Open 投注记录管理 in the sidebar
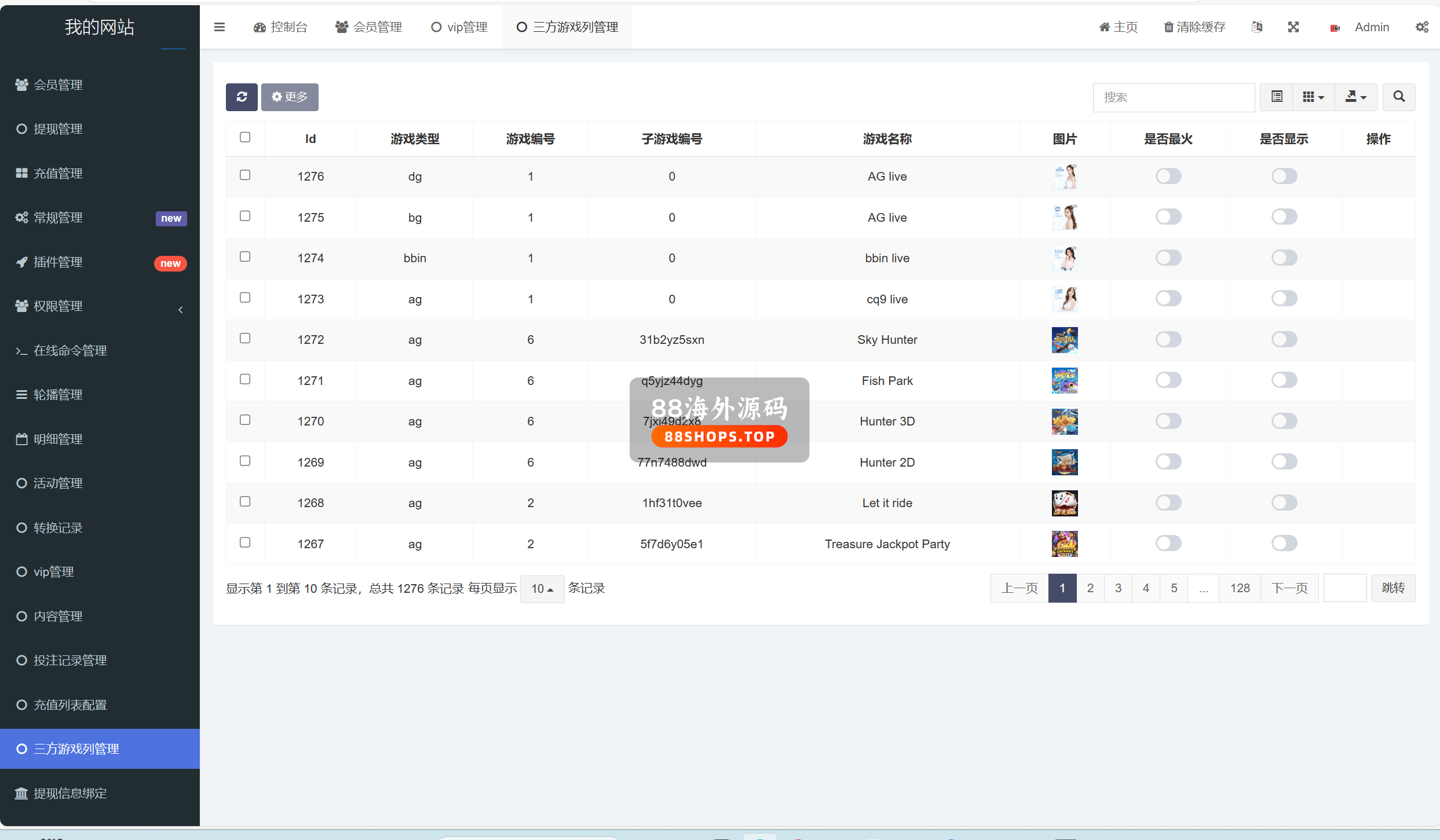1440x840 pixels. coord(70,660)
